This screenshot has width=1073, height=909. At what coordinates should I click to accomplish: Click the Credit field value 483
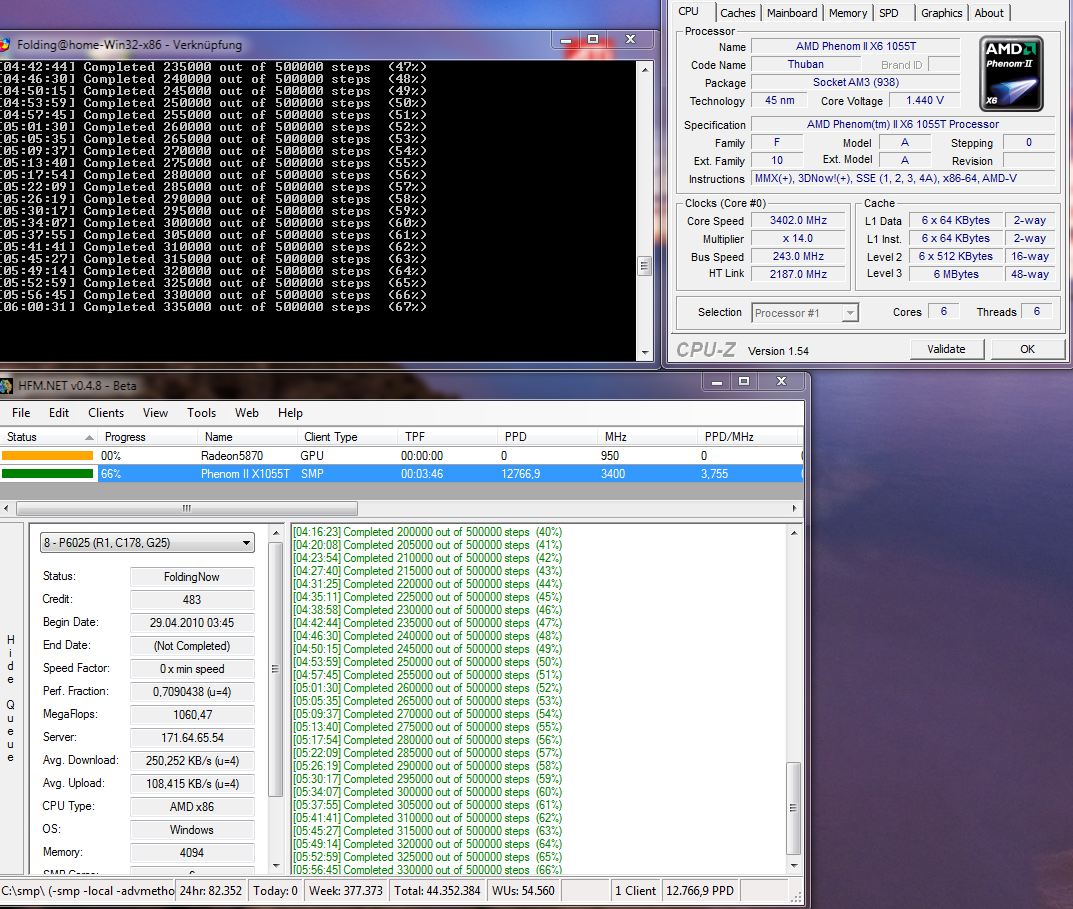click(192, 600)
